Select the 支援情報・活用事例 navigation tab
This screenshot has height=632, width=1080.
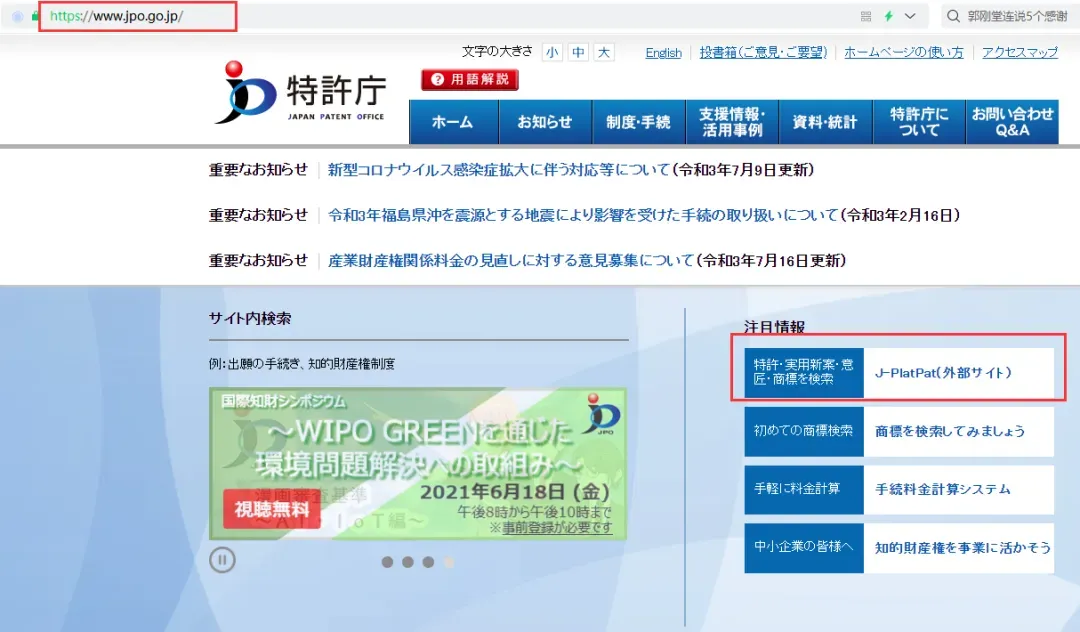(x=732, y=122)
